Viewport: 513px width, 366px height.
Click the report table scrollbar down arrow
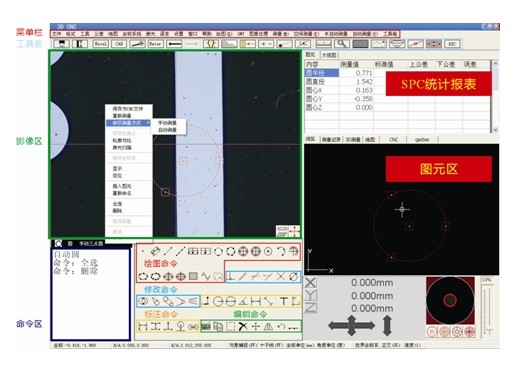495,130
